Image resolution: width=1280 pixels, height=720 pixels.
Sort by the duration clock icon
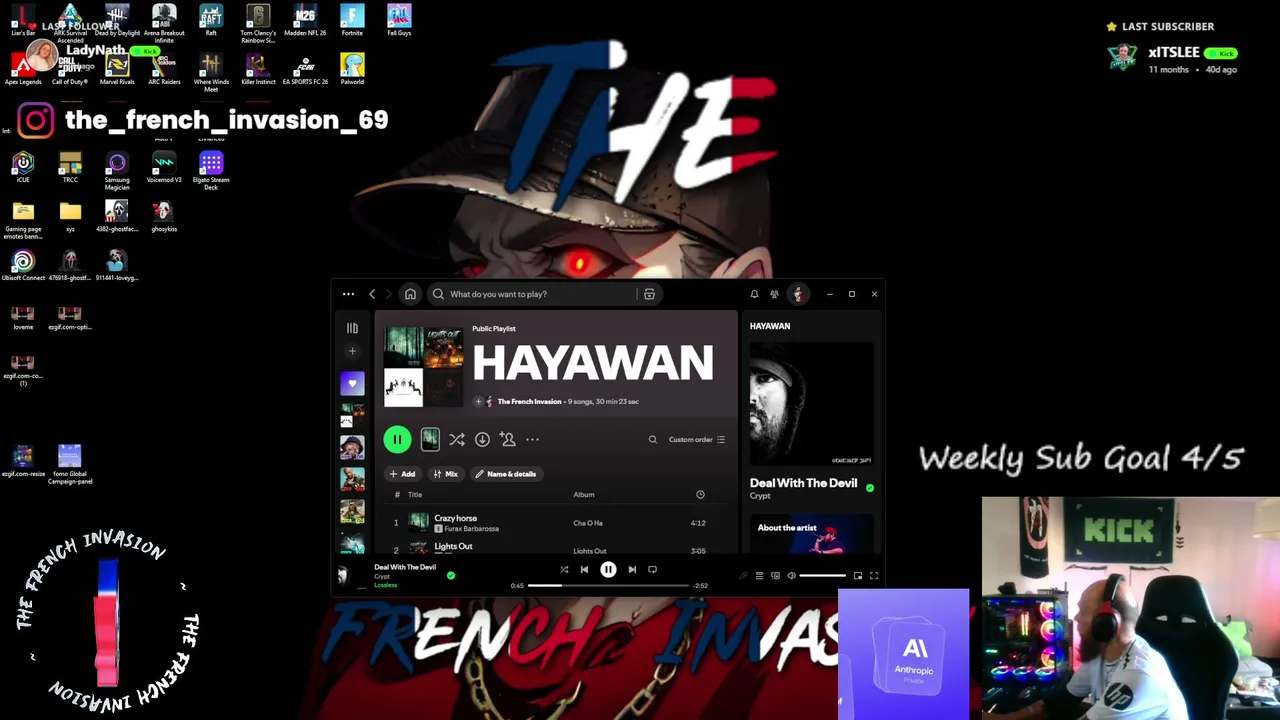(700, 494)
